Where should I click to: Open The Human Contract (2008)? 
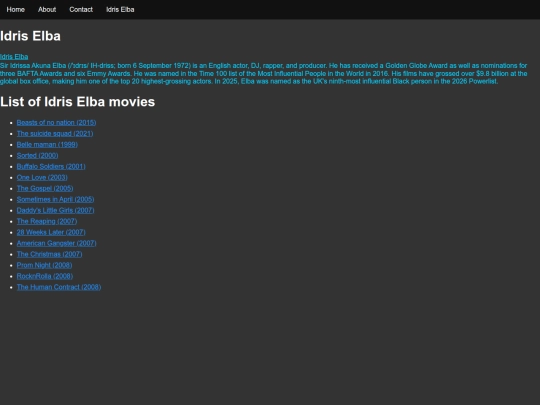coord(59,288)
